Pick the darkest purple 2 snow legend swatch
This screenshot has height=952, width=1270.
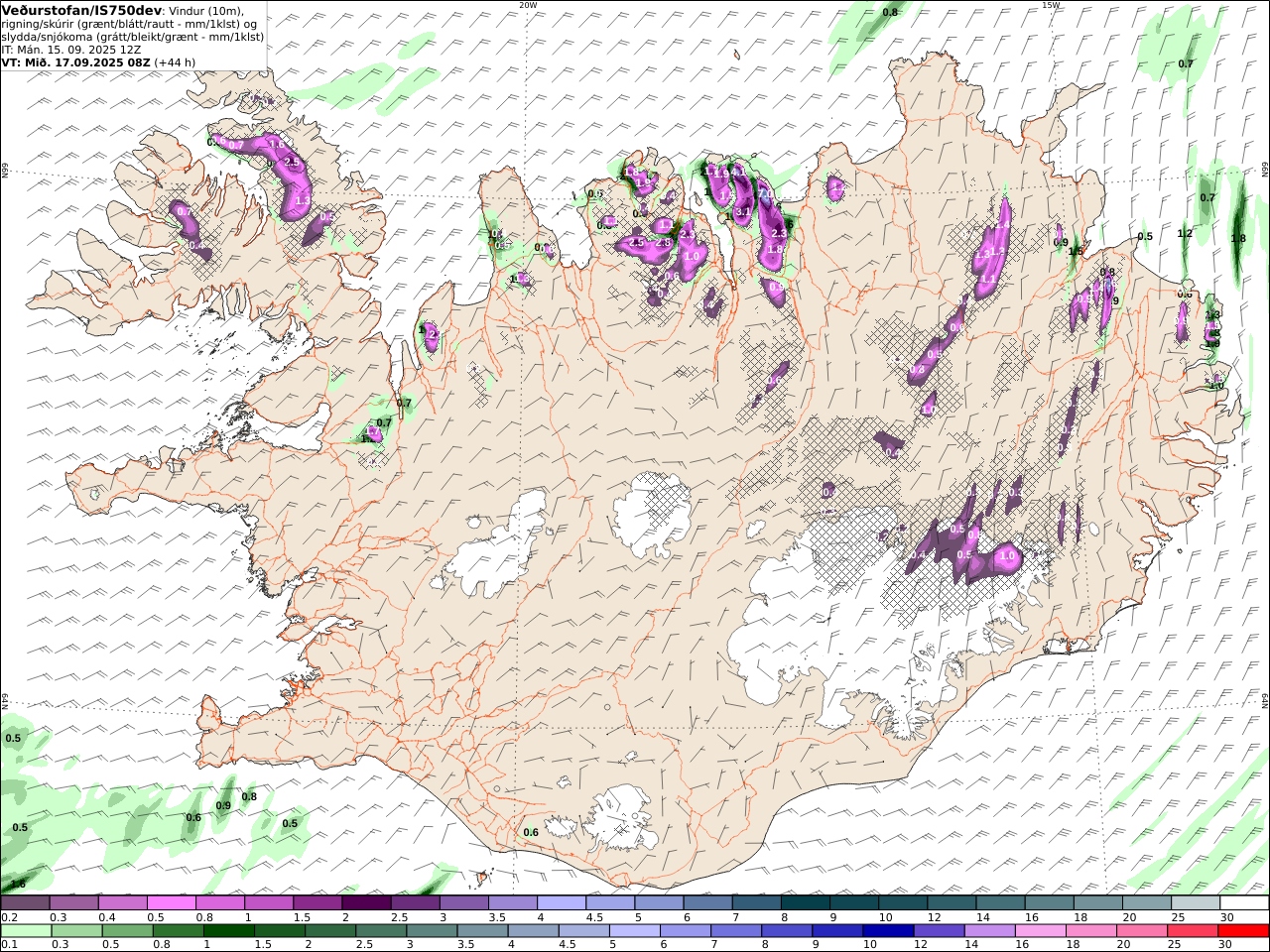(x=366, y=903)
